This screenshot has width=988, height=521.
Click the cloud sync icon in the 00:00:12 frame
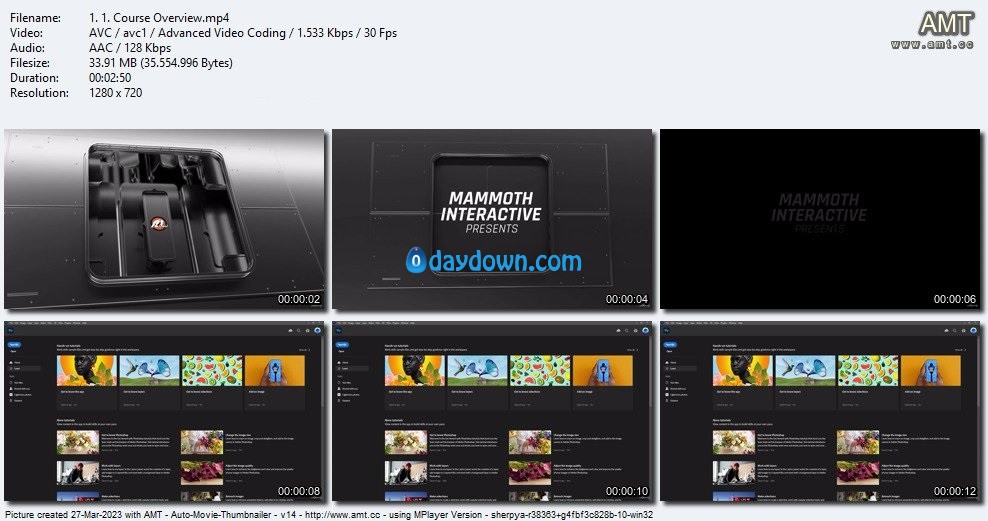[946, 331]
